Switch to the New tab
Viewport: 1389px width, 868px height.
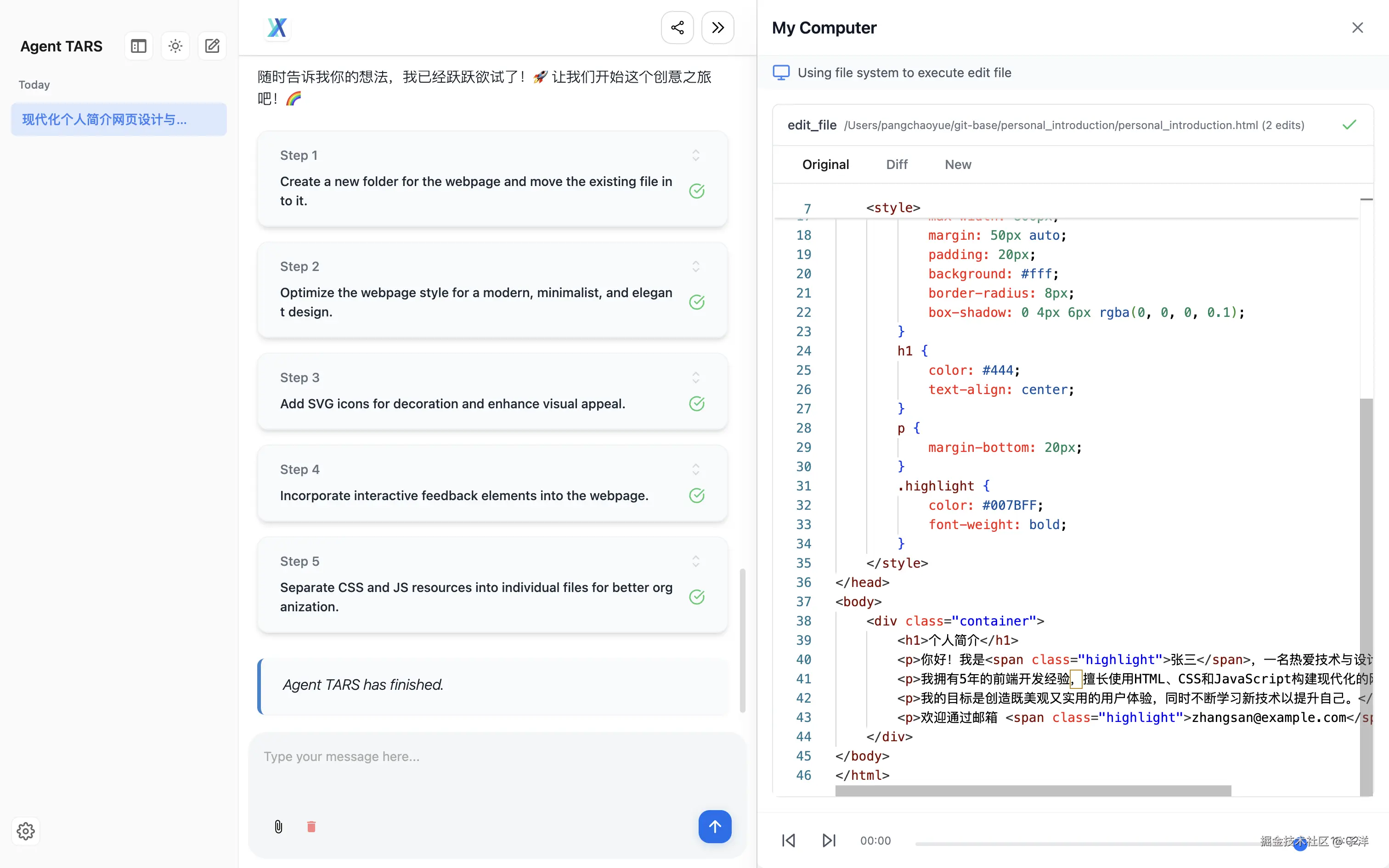958,165
